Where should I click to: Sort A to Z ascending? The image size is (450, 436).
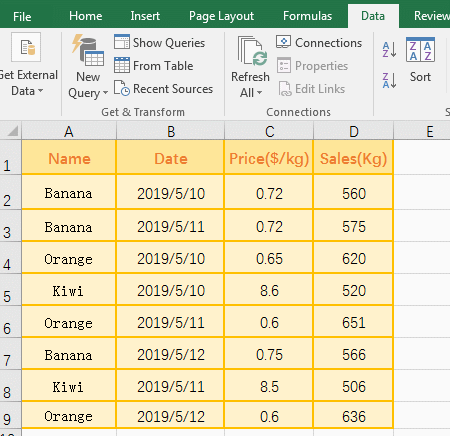pos(389,50)
